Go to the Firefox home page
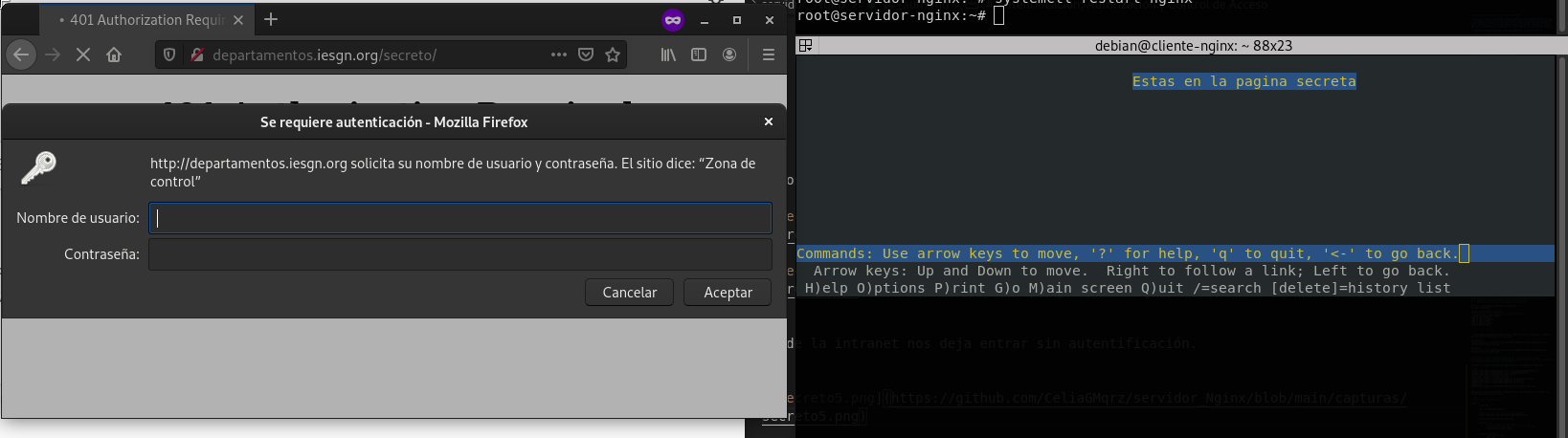This screenshot has width=1568, height=438. click(x=114, y=55)
